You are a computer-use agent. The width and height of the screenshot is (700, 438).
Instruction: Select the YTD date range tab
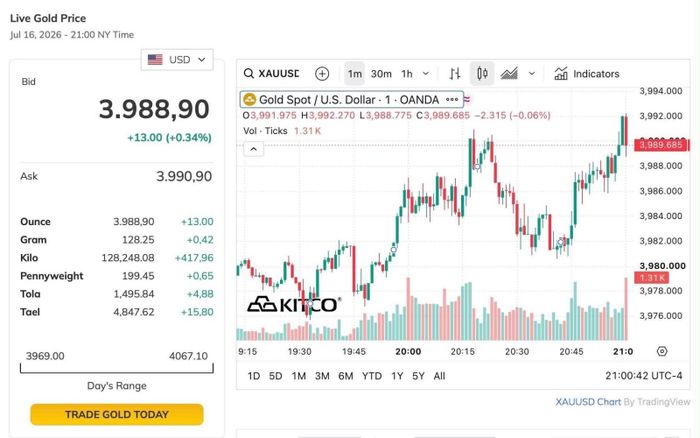(372, 376)
